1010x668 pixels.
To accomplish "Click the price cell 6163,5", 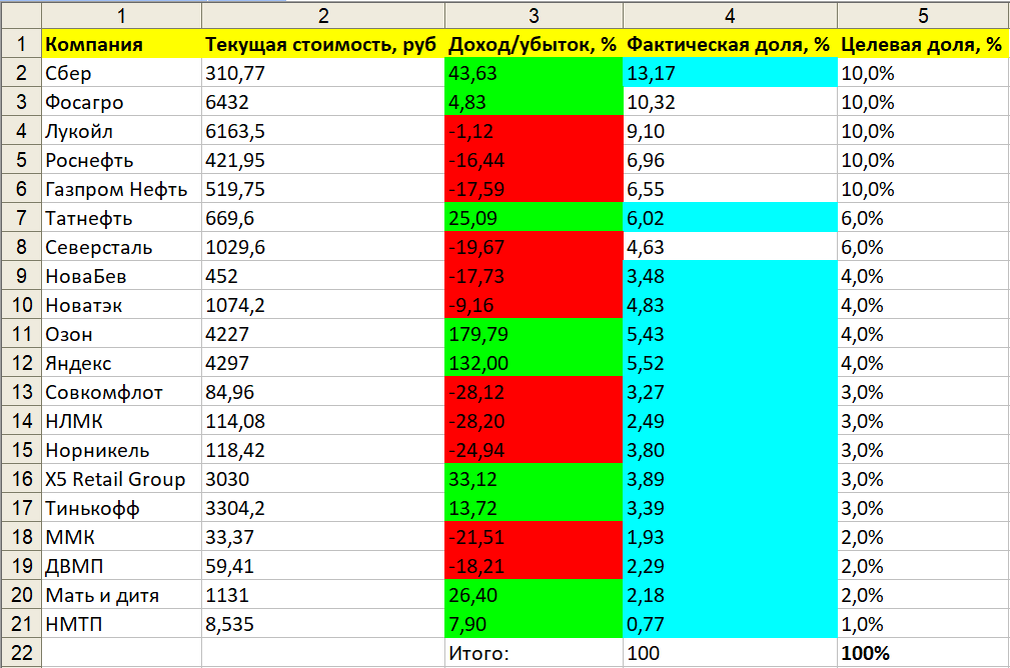I will pyautogui.click(x=323, y=131).
